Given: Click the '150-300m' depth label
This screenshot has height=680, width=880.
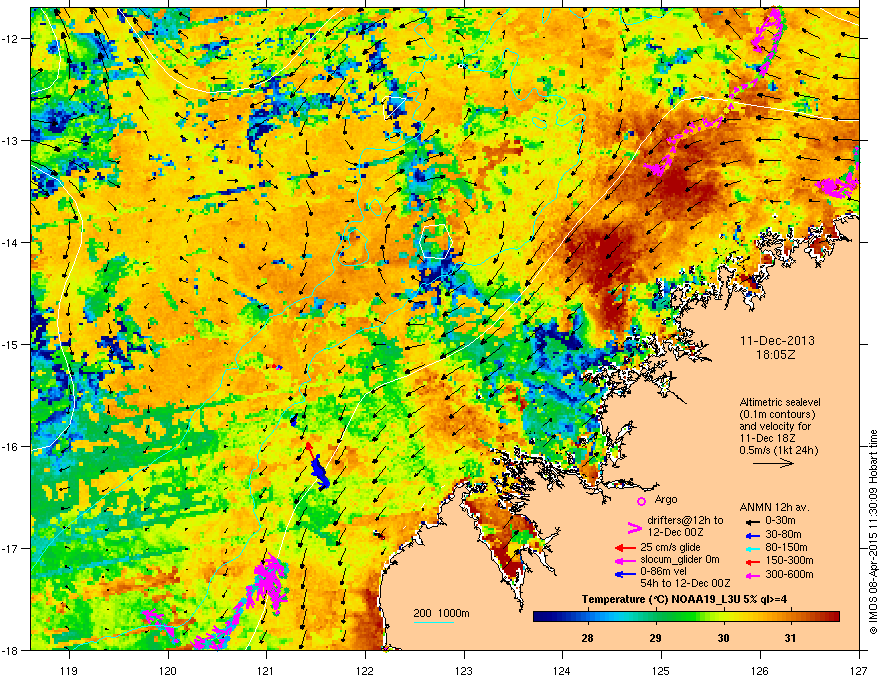Looking at the screenshot, I should (789, 560).
